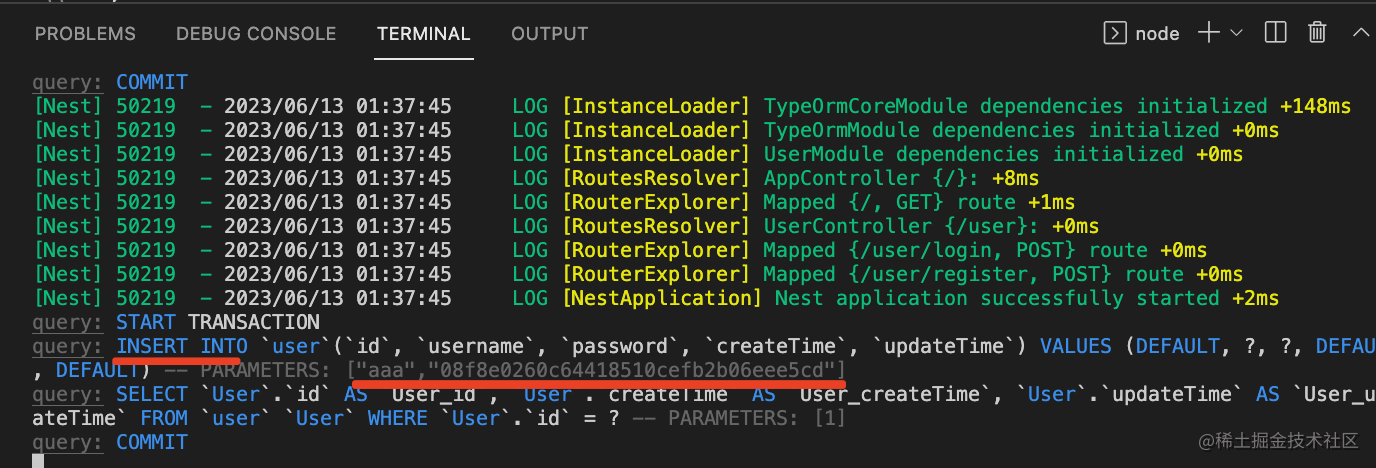Click the underlined INSERT INTO statement
1376x468 pixels.
coord(181,346)
